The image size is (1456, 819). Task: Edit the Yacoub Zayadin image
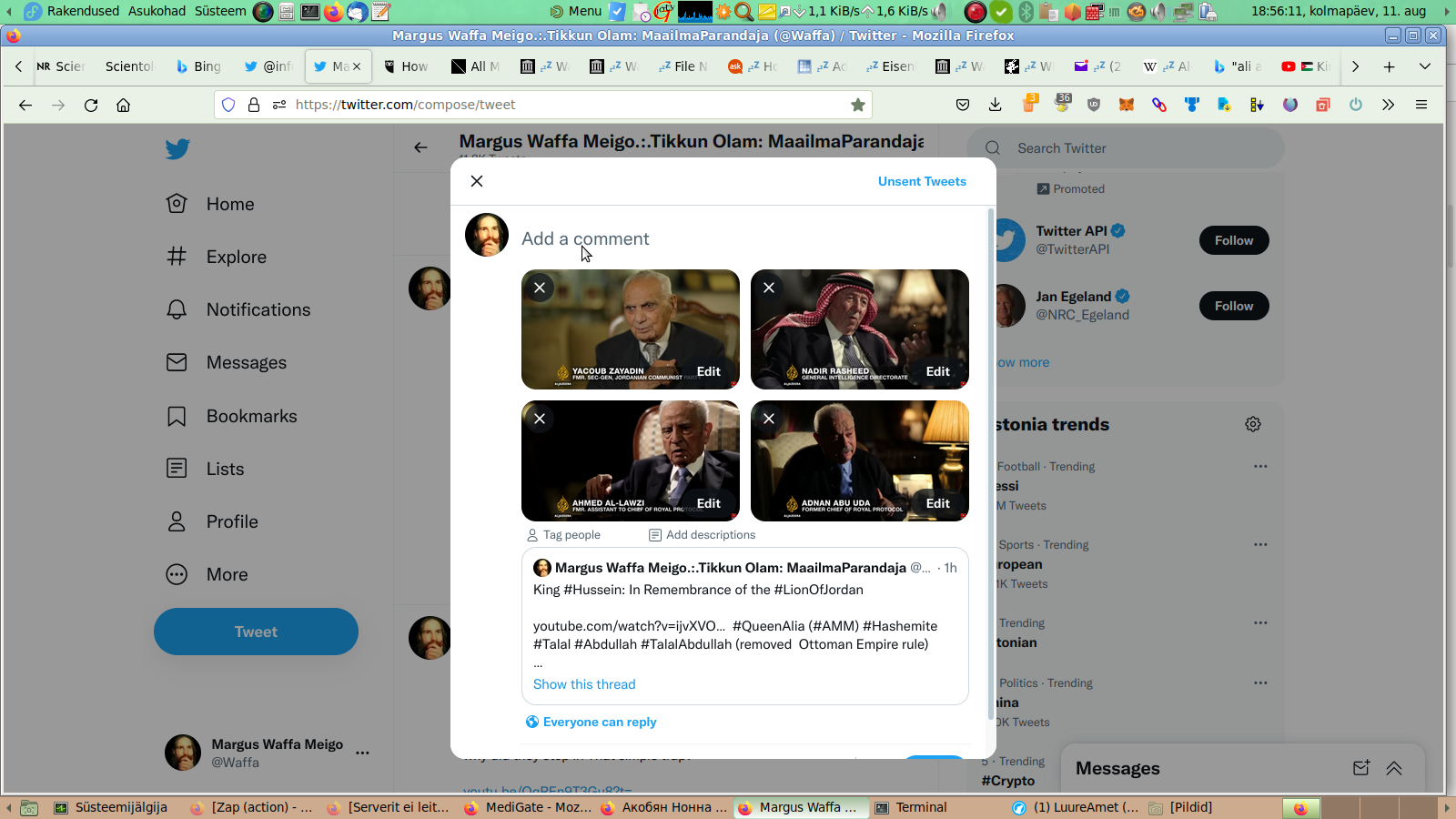click(x=709, y=371)
